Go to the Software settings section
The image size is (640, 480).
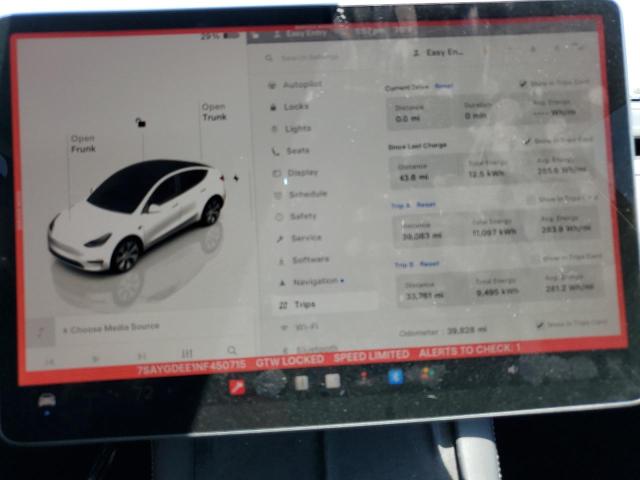pos(308,259)
